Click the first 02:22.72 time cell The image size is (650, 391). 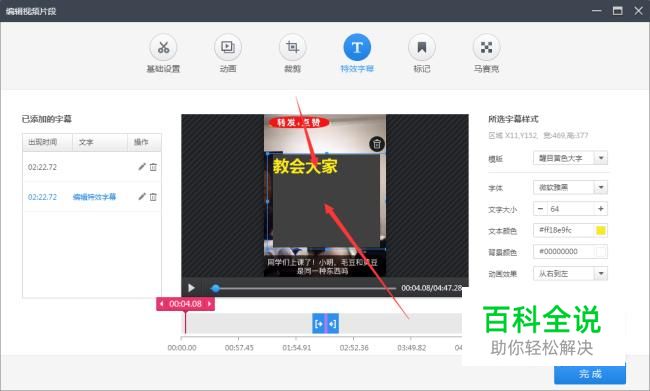(x=42, y=167)
